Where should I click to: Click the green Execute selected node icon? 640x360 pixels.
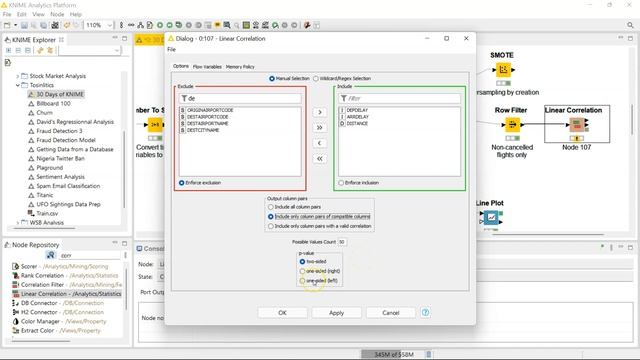click(x=160, y=25)
